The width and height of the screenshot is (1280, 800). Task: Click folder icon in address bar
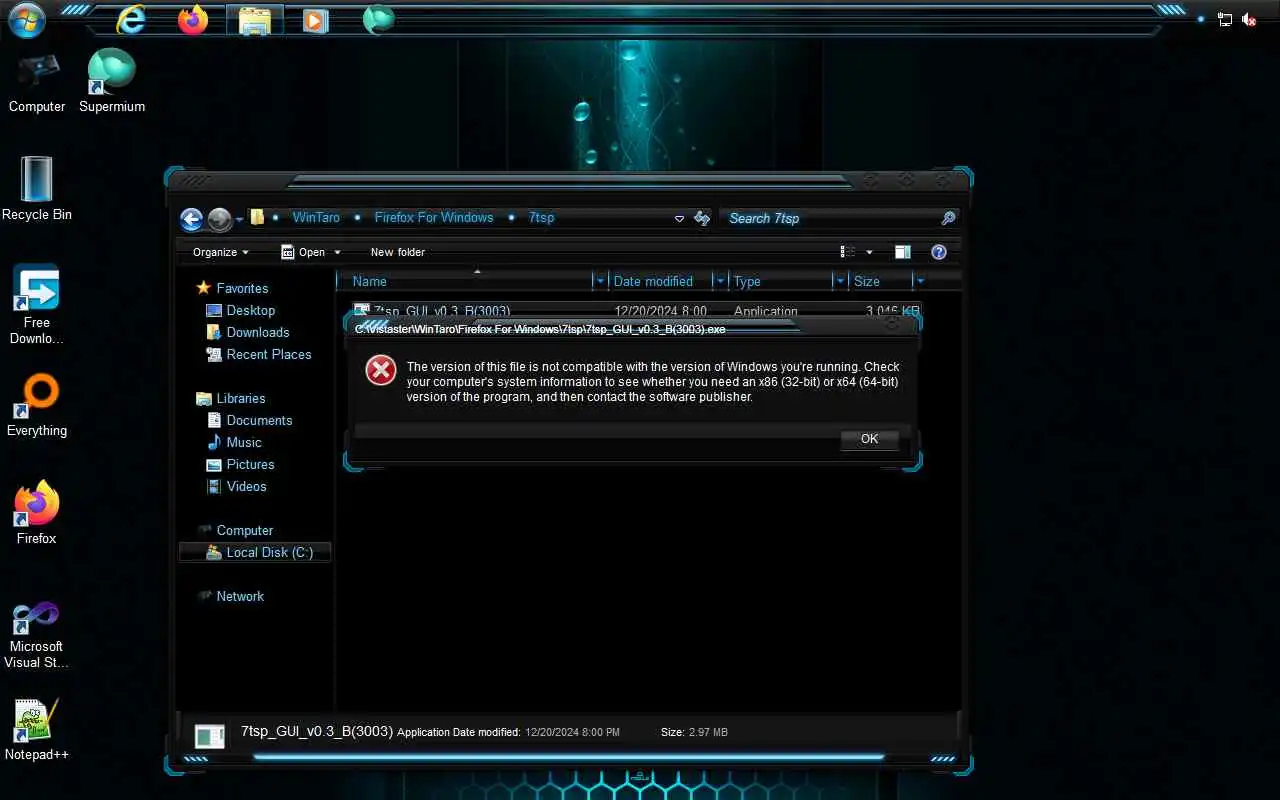[257, 217]
